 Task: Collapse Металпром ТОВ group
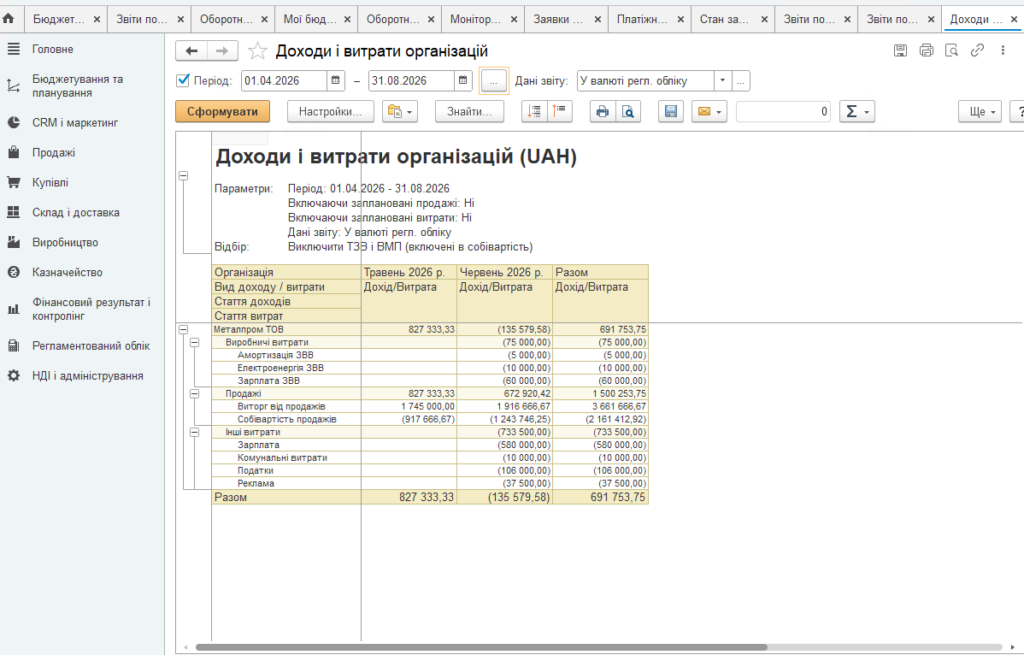click(184, 330)
